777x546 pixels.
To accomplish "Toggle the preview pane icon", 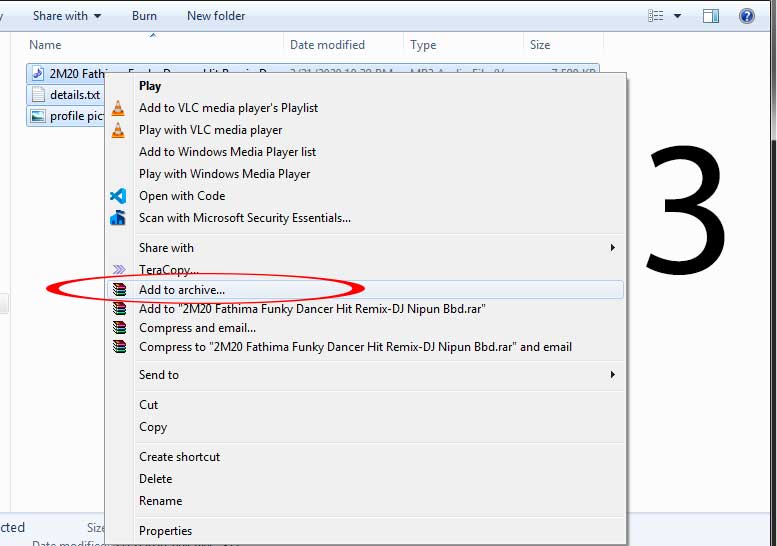I will point(711,16).
